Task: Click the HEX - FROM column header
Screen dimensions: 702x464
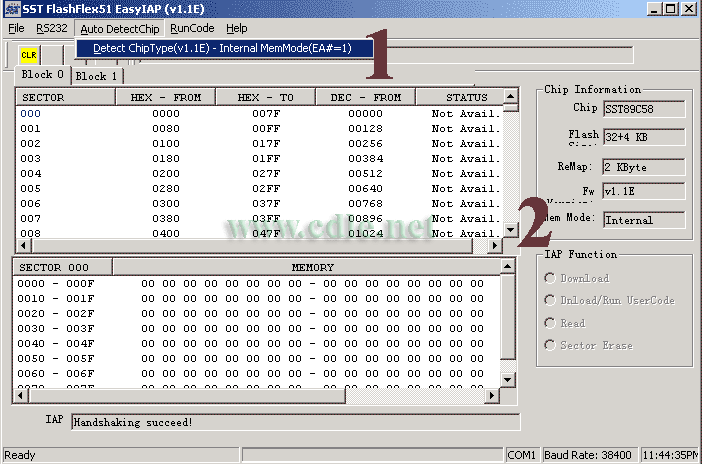Action: coord(165,98)
